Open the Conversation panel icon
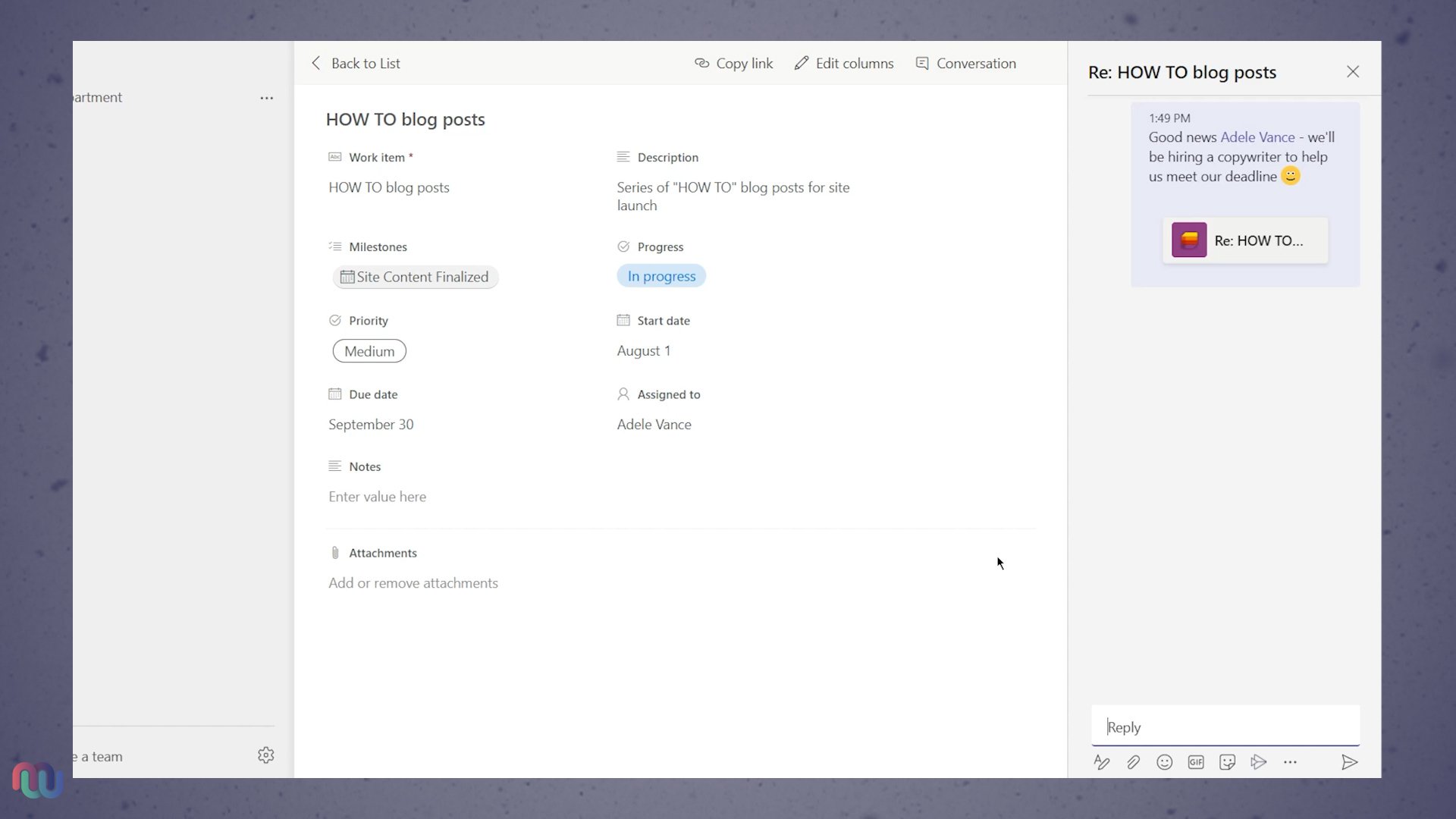The width and height of the screenshot is (1456, 819). pyautogui.click(x=921, y=62)
